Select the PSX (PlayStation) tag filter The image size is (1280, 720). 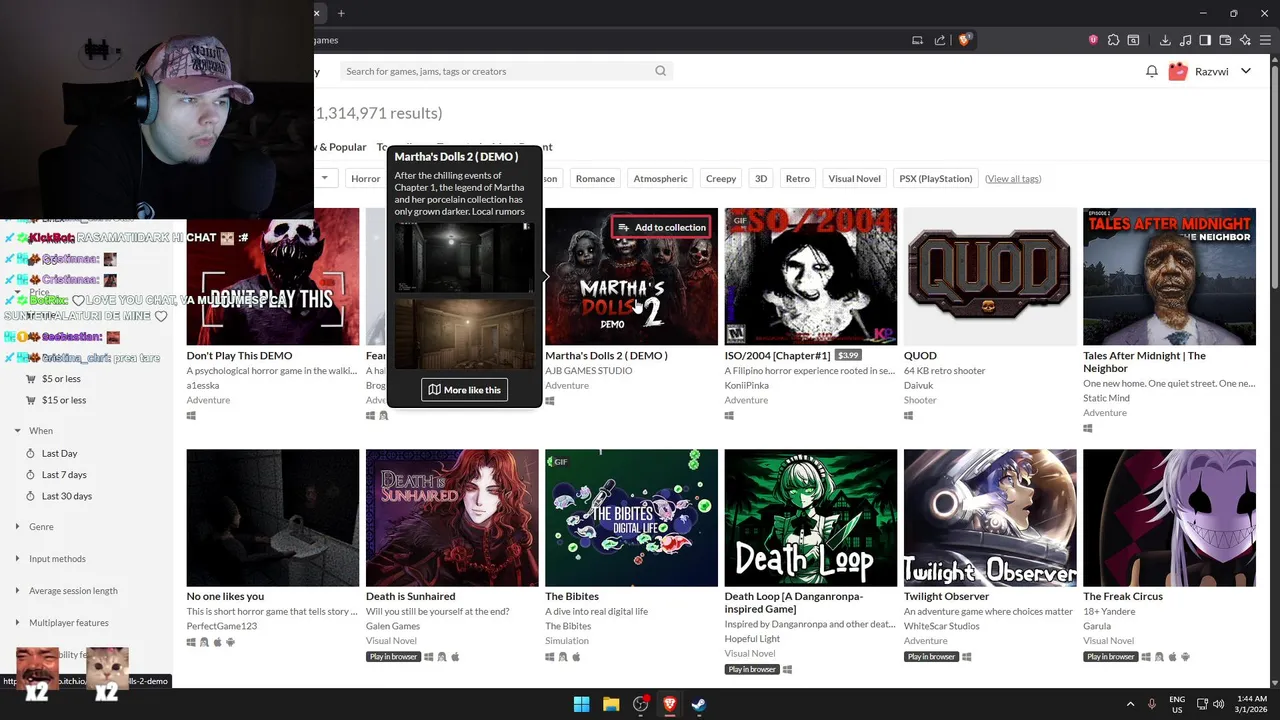(x=935, y=178)
